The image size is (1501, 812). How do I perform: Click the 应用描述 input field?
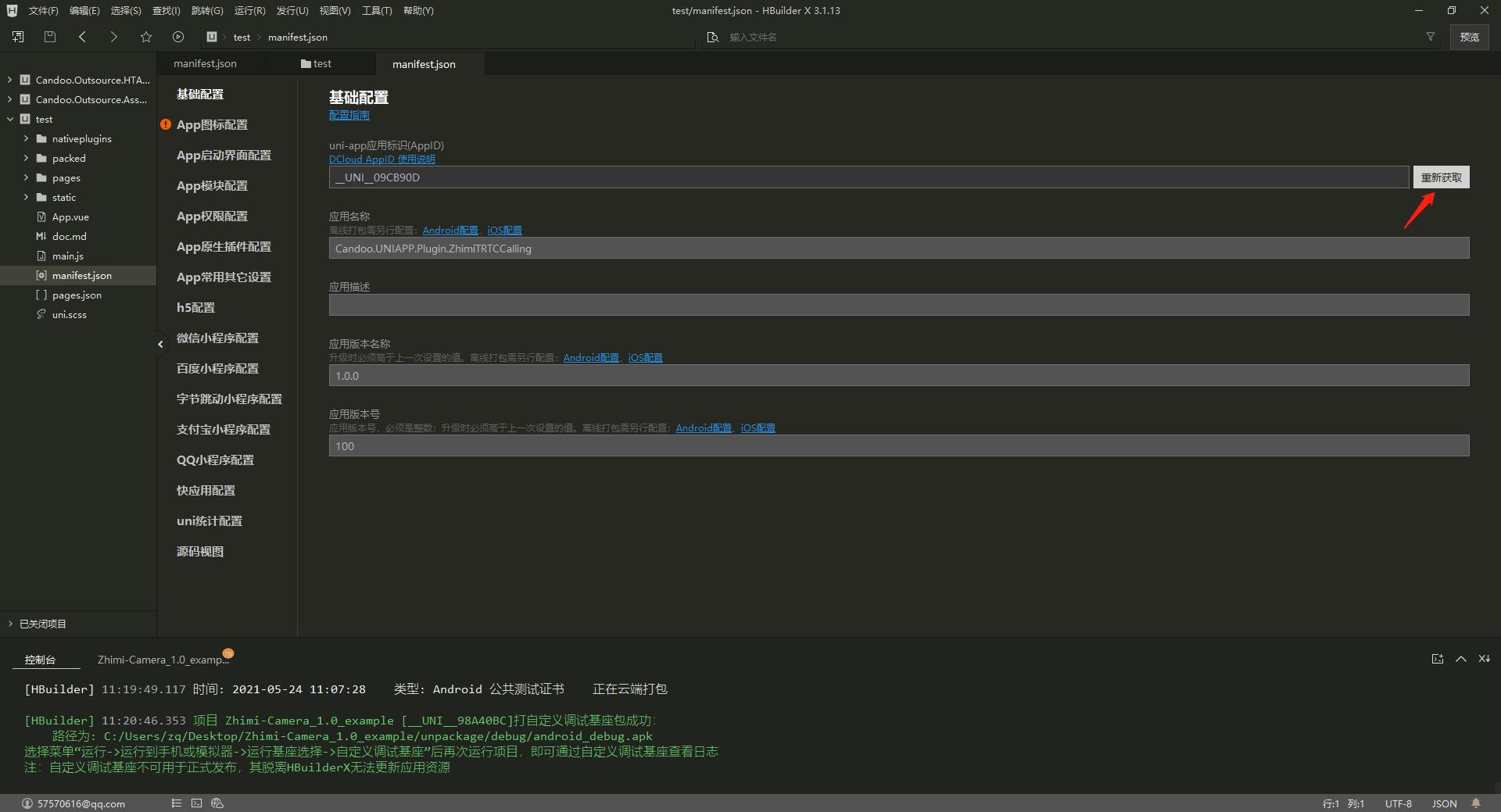click(899, 305)
